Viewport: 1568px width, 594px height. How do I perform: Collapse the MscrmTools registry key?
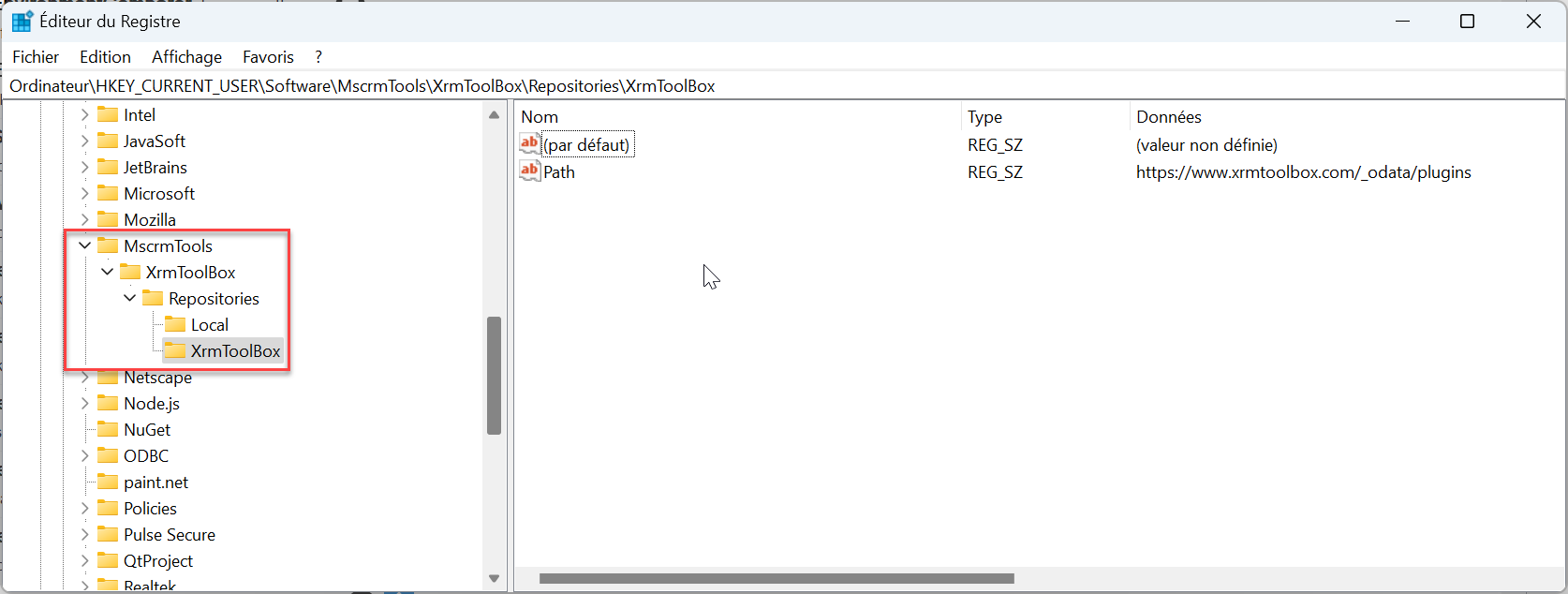[84, 245]
